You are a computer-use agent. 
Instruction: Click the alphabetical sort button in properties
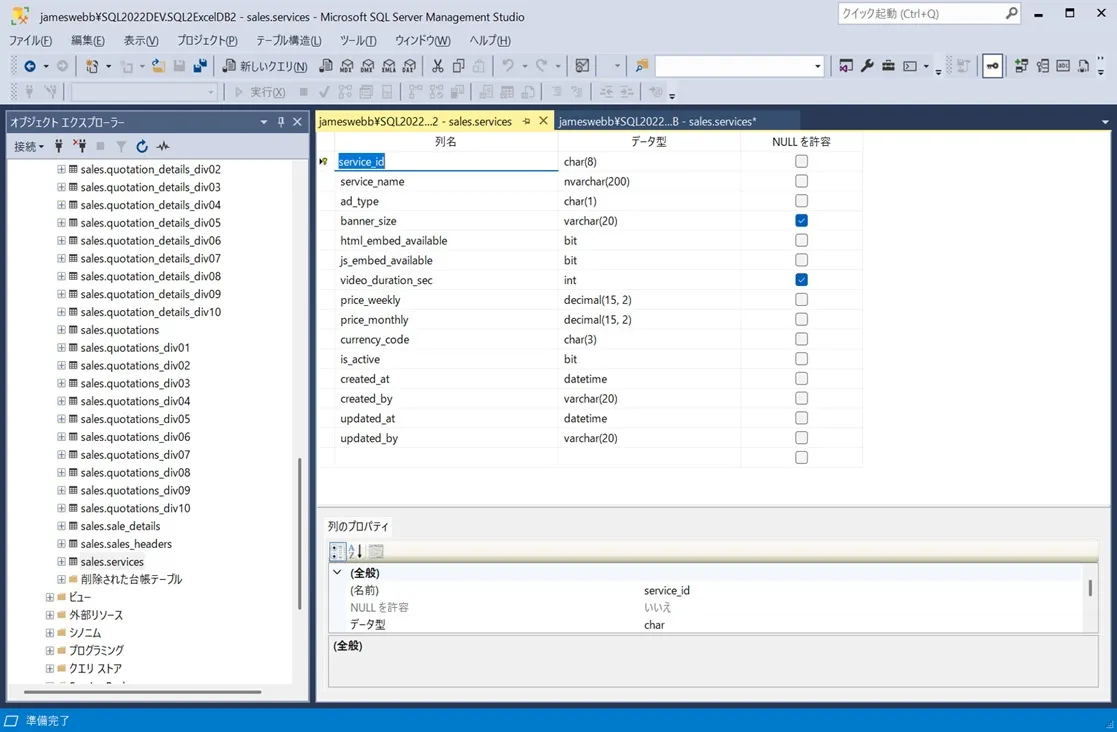(355, 551)
